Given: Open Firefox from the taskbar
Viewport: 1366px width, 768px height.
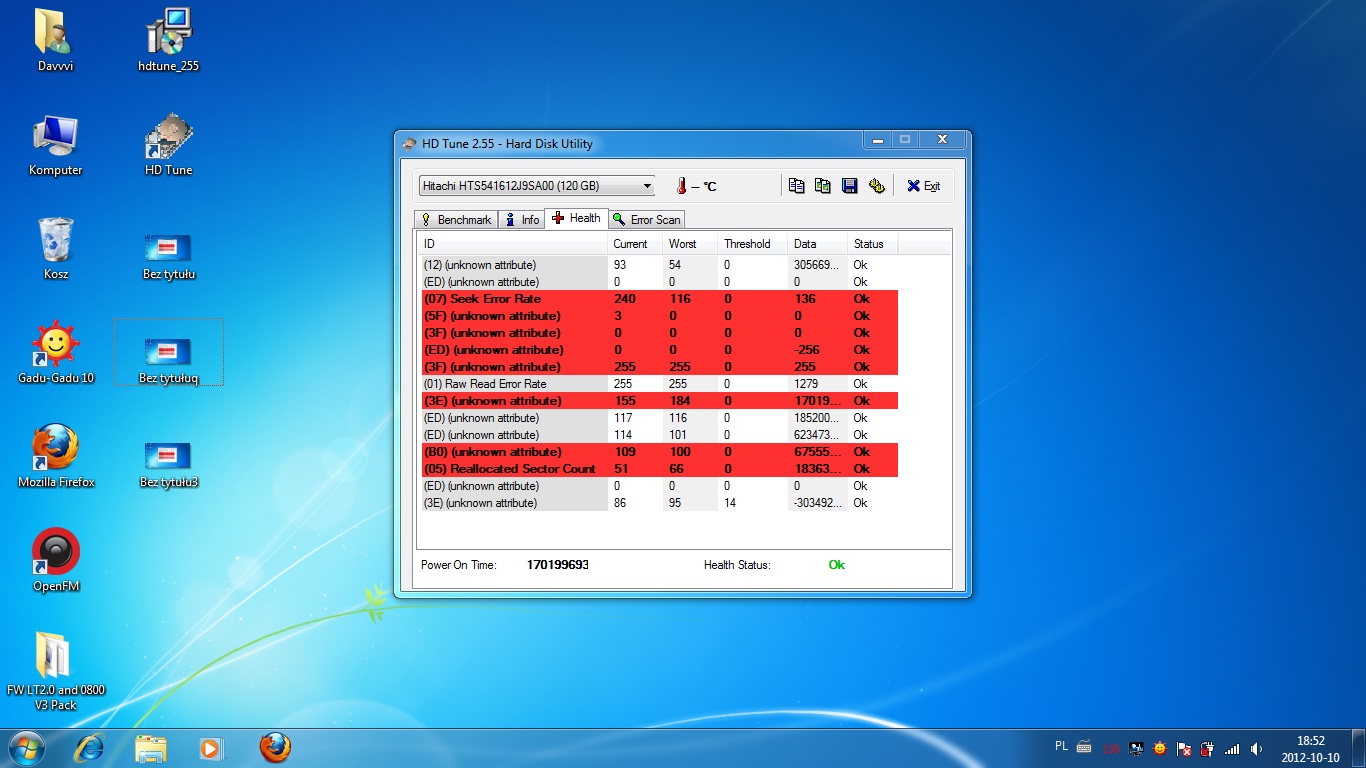Looking at the screenshot, I should tap(274, 748).
